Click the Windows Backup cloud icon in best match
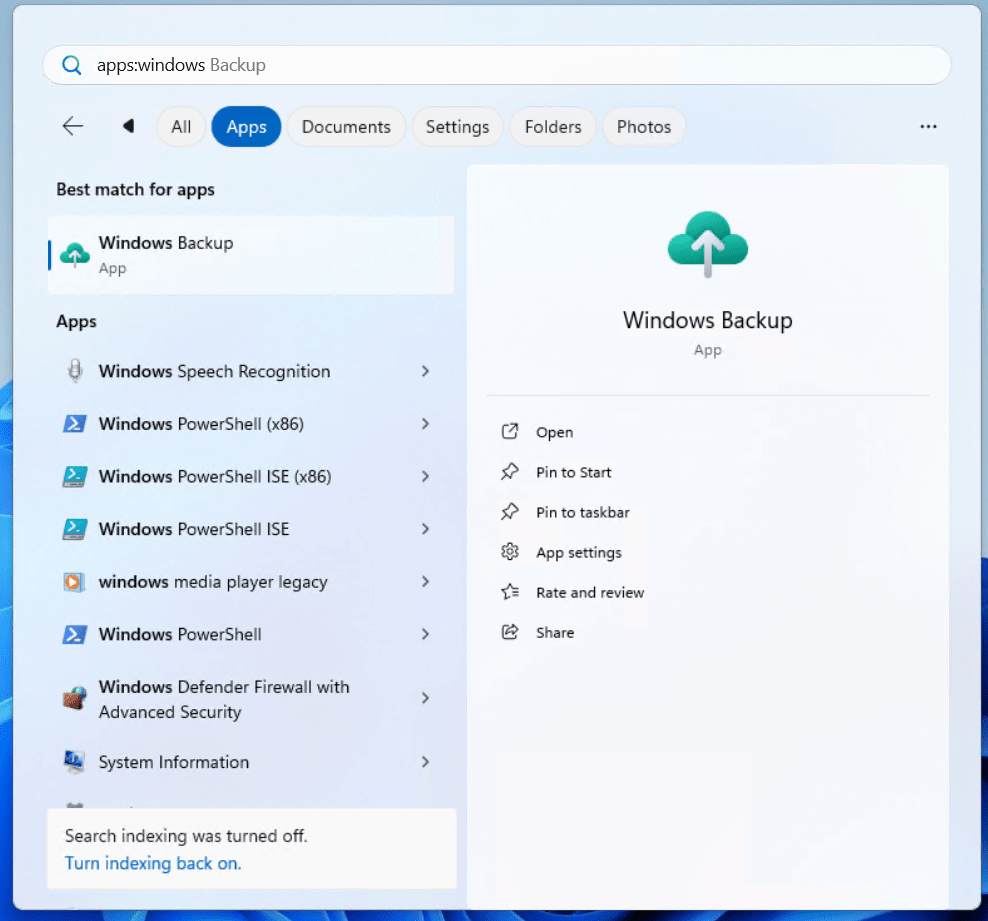988x921 pixels. 75,255
